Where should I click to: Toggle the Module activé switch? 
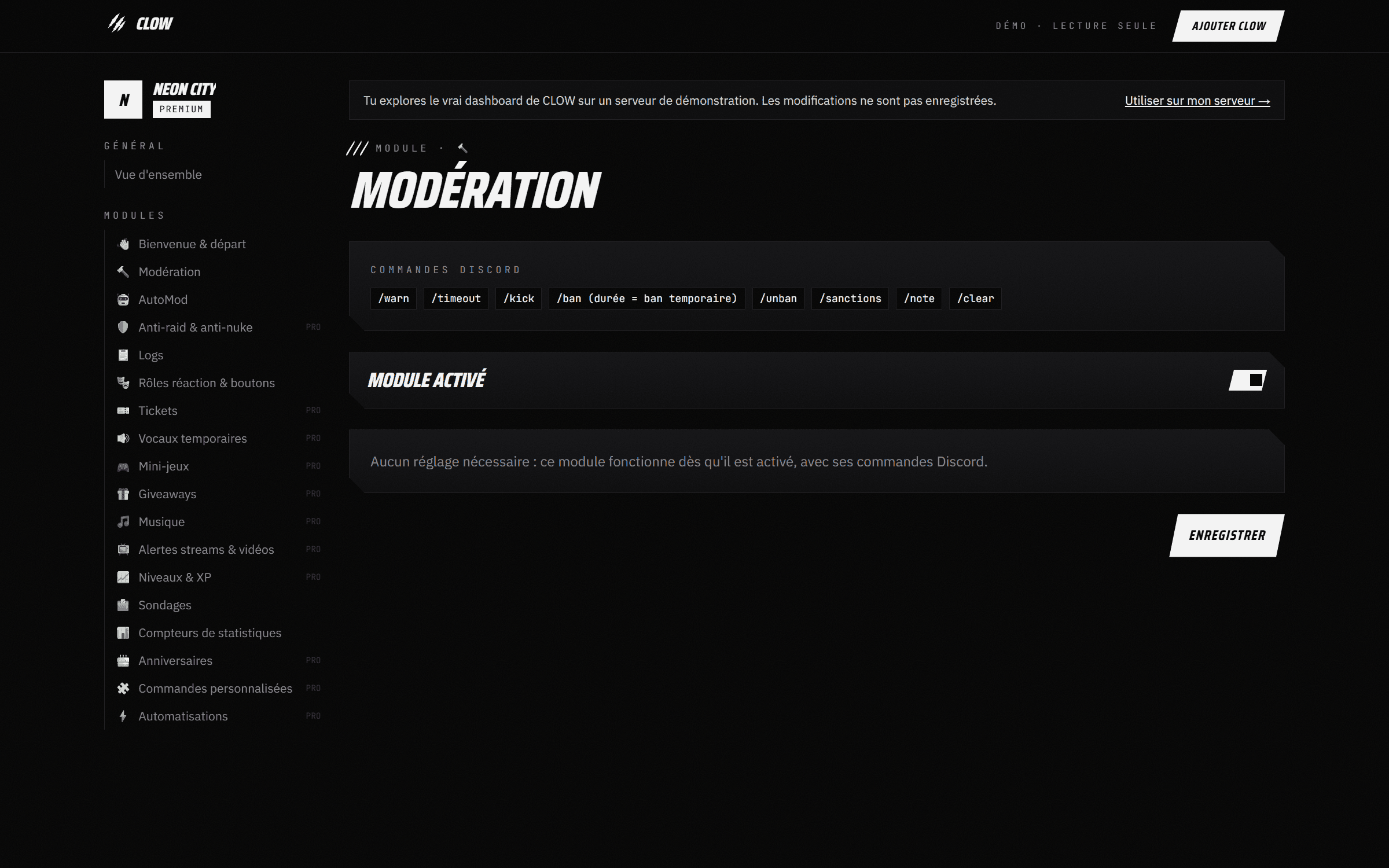1247,380
